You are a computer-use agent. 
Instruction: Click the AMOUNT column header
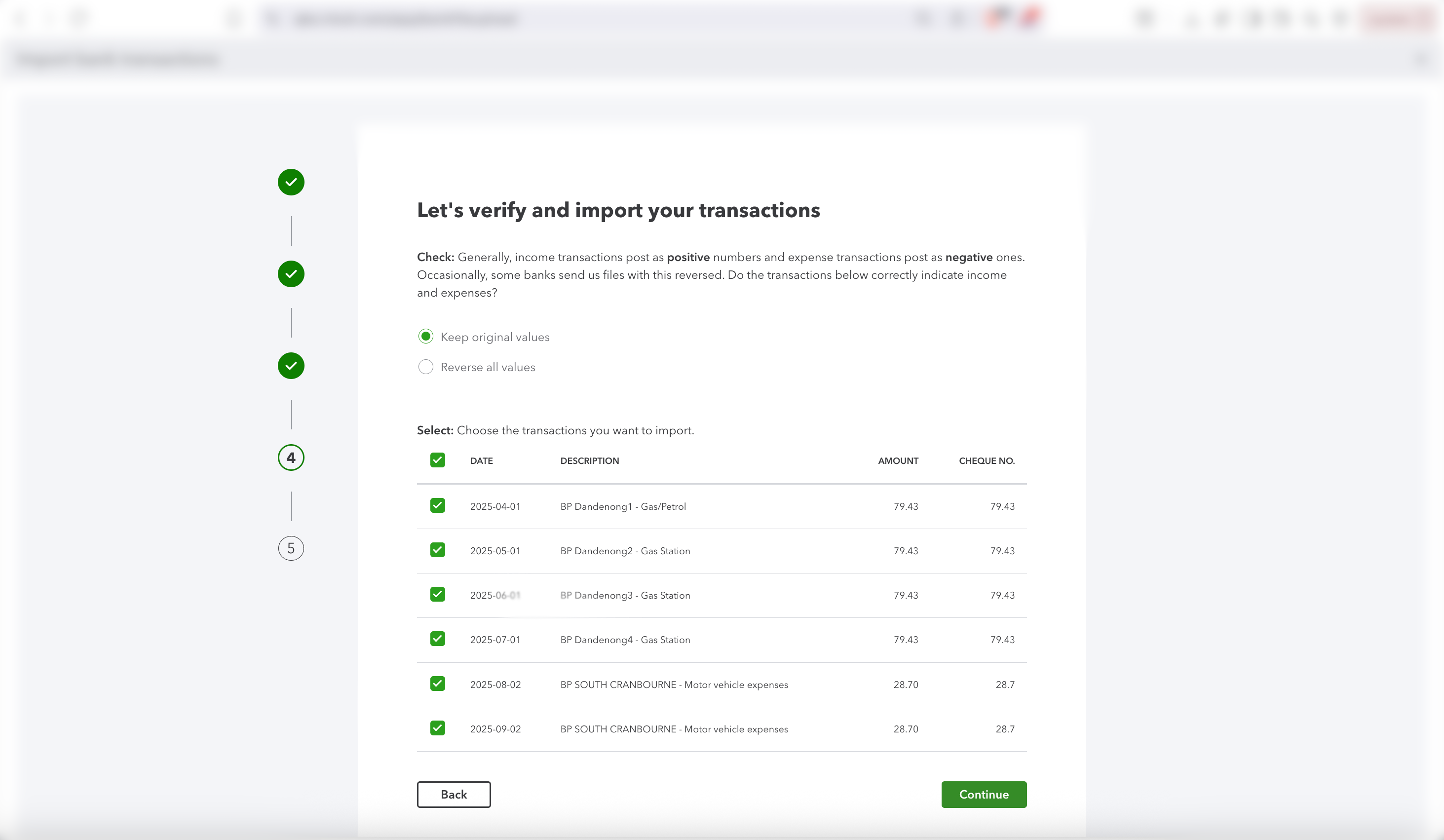898,460
